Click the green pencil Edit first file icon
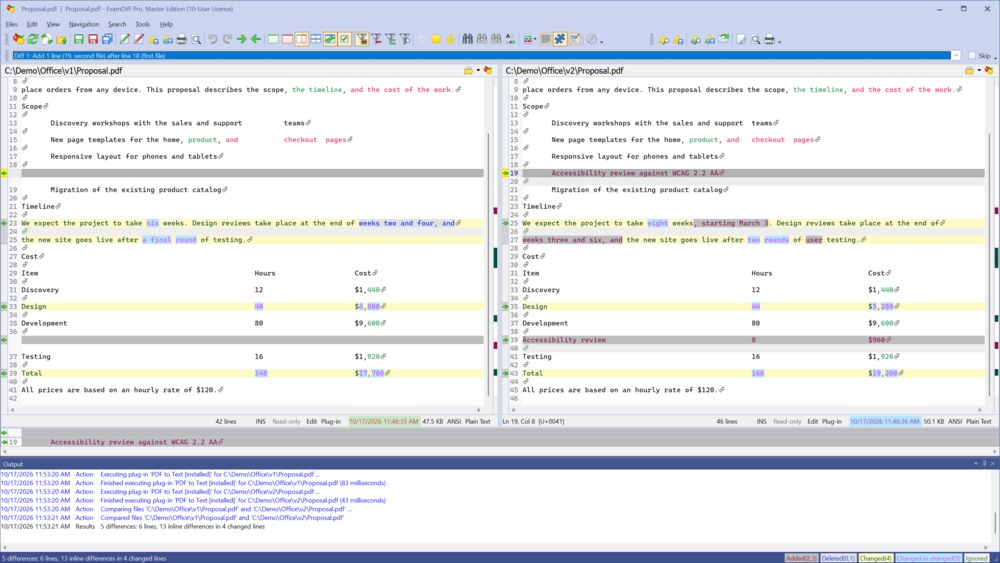The height and width of the screenshot is (563, 1000). coord(124,40)
